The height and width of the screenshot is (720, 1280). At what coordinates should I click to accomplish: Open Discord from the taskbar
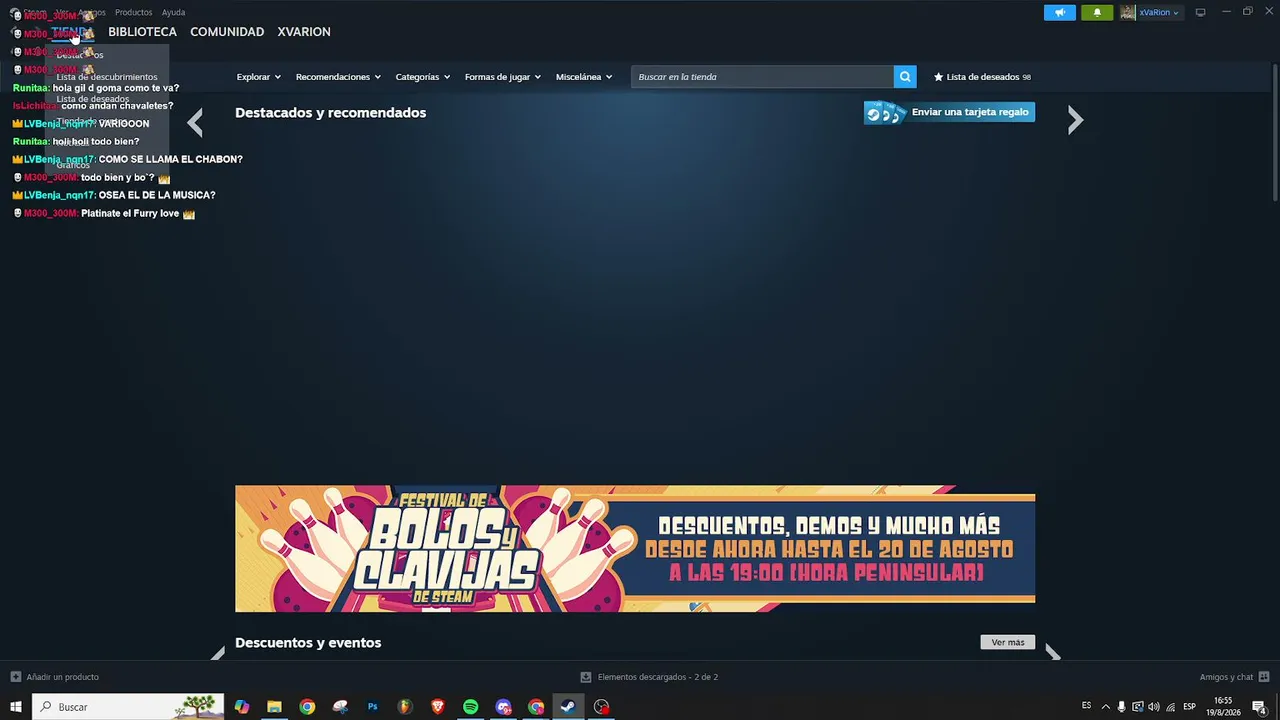(503, 707)
